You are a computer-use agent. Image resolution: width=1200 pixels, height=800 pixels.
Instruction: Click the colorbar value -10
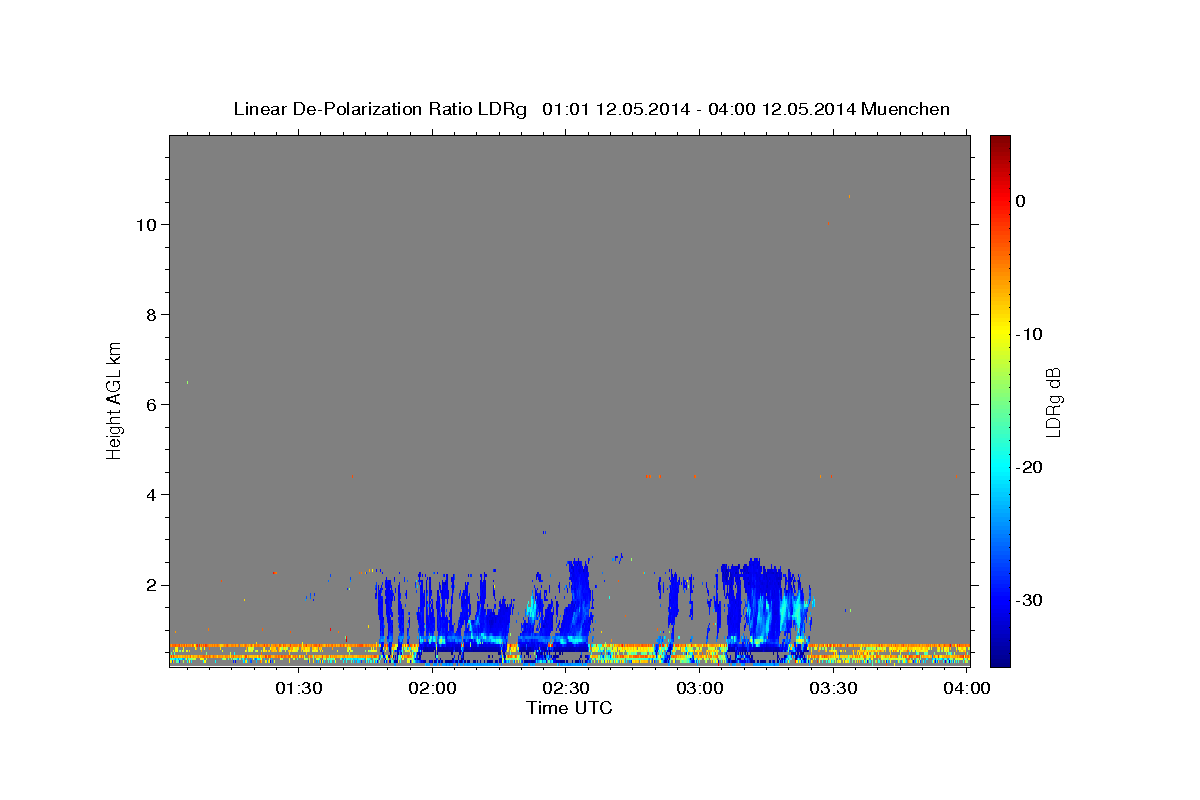[x=1029, y=334]
